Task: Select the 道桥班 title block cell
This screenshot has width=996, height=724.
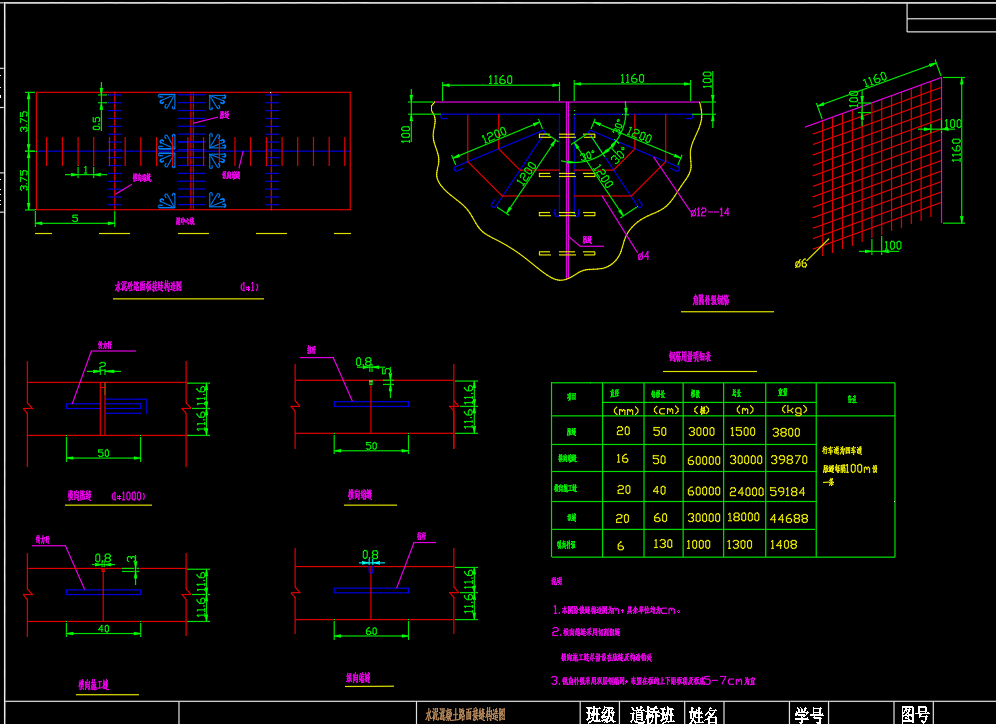Action: [652, 714]
